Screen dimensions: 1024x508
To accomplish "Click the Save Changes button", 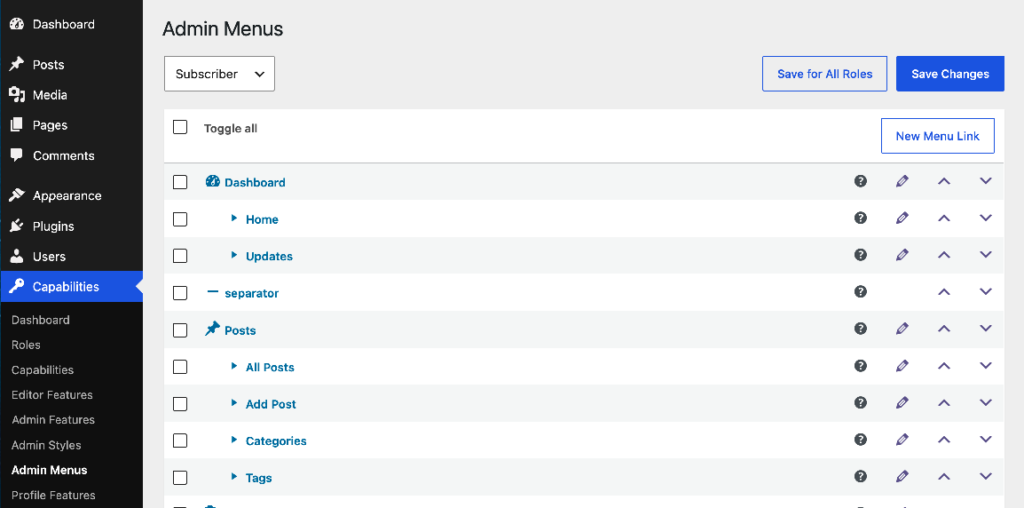I will [x=950, y=74].
